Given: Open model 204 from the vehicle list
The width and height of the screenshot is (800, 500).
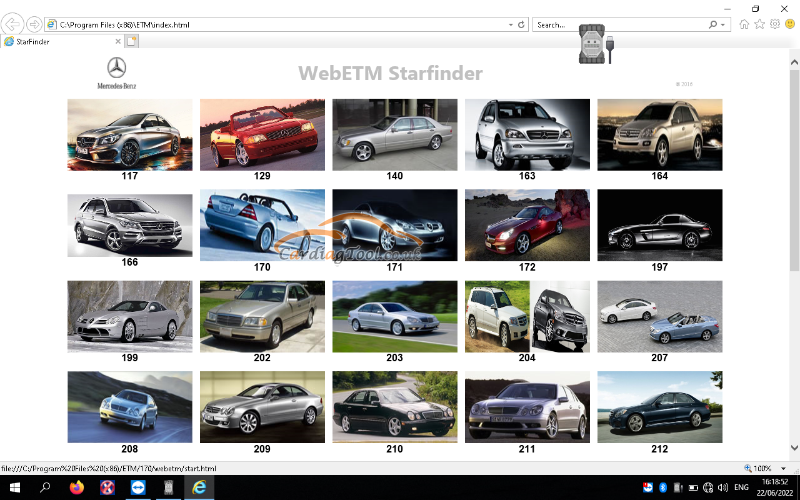Looking at the screenshot, I should (x=527, y=316).
